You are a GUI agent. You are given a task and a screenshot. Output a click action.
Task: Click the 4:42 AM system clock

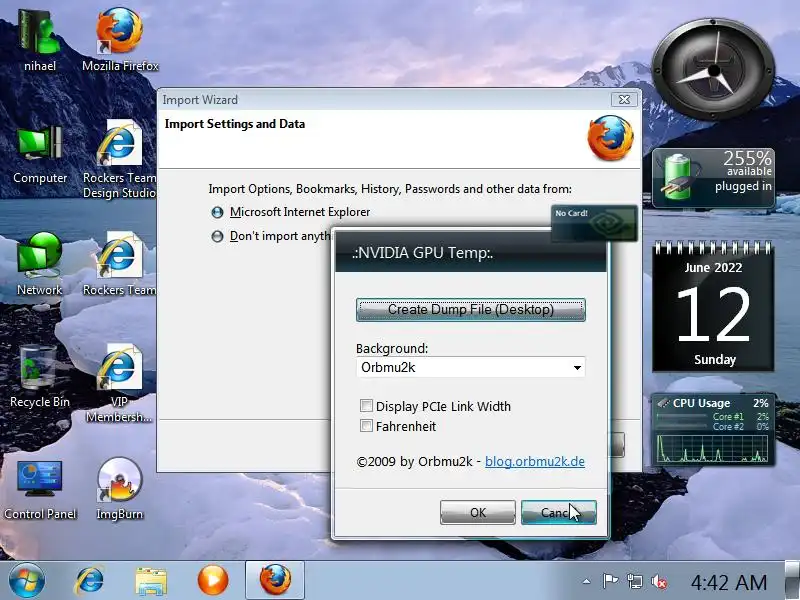pyautogui.click(x=729, y=582)
